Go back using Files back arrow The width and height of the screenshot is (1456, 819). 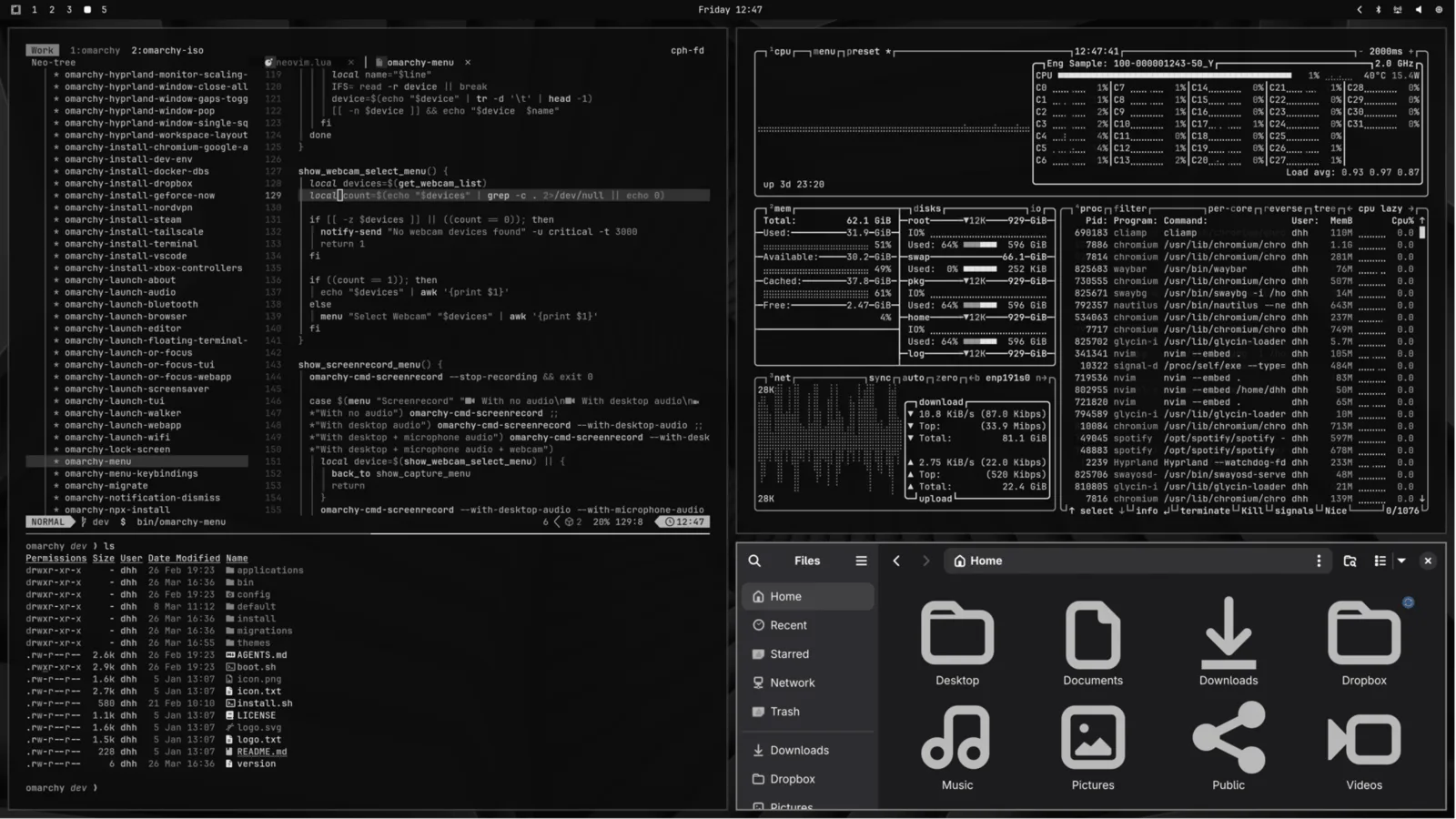click(x=896, y=561)
